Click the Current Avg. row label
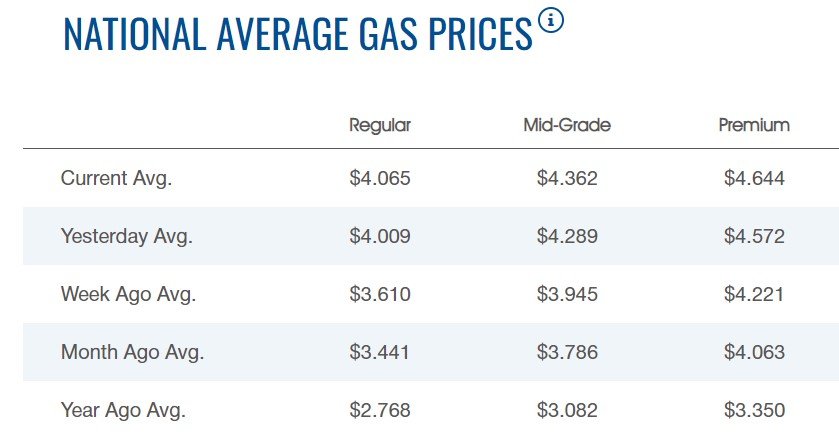 point(117,179)
